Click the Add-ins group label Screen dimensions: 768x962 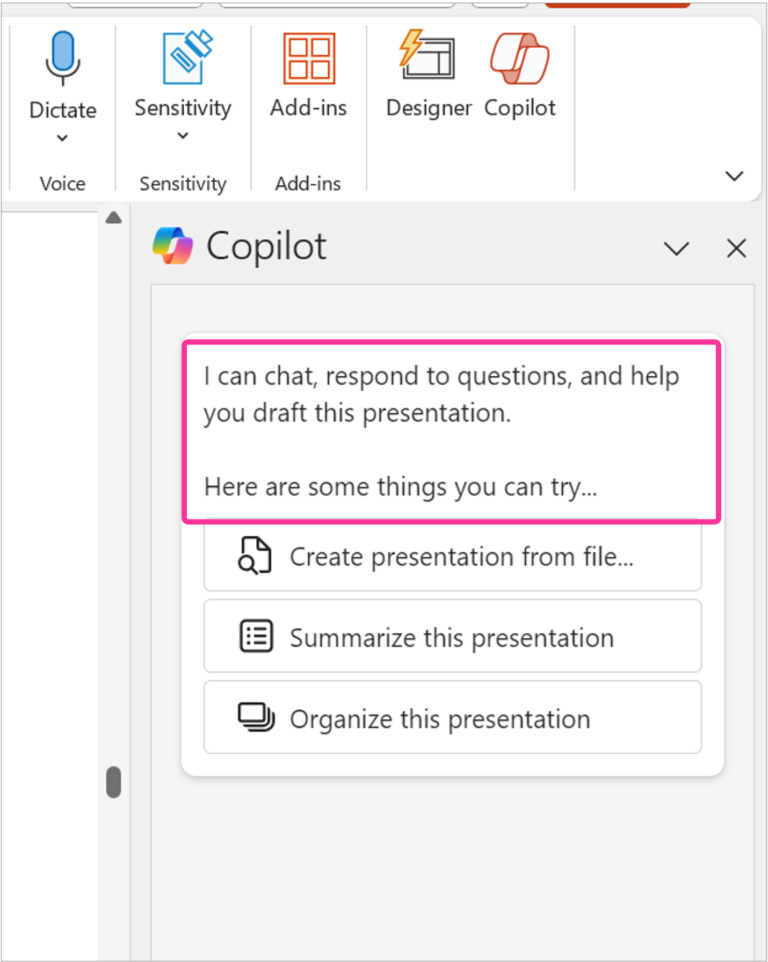(x=308, y=183)
